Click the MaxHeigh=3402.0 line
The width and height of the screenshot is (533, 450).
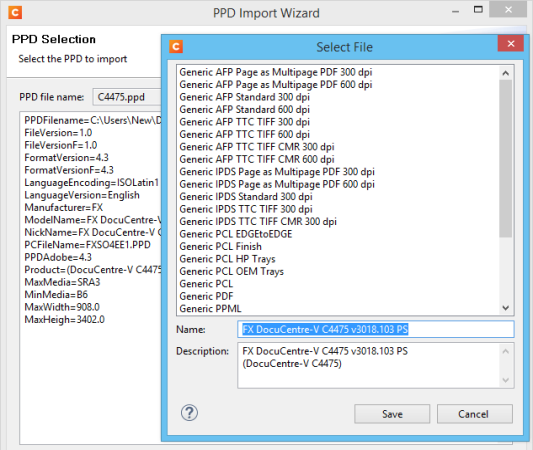(x=65, y=319)
